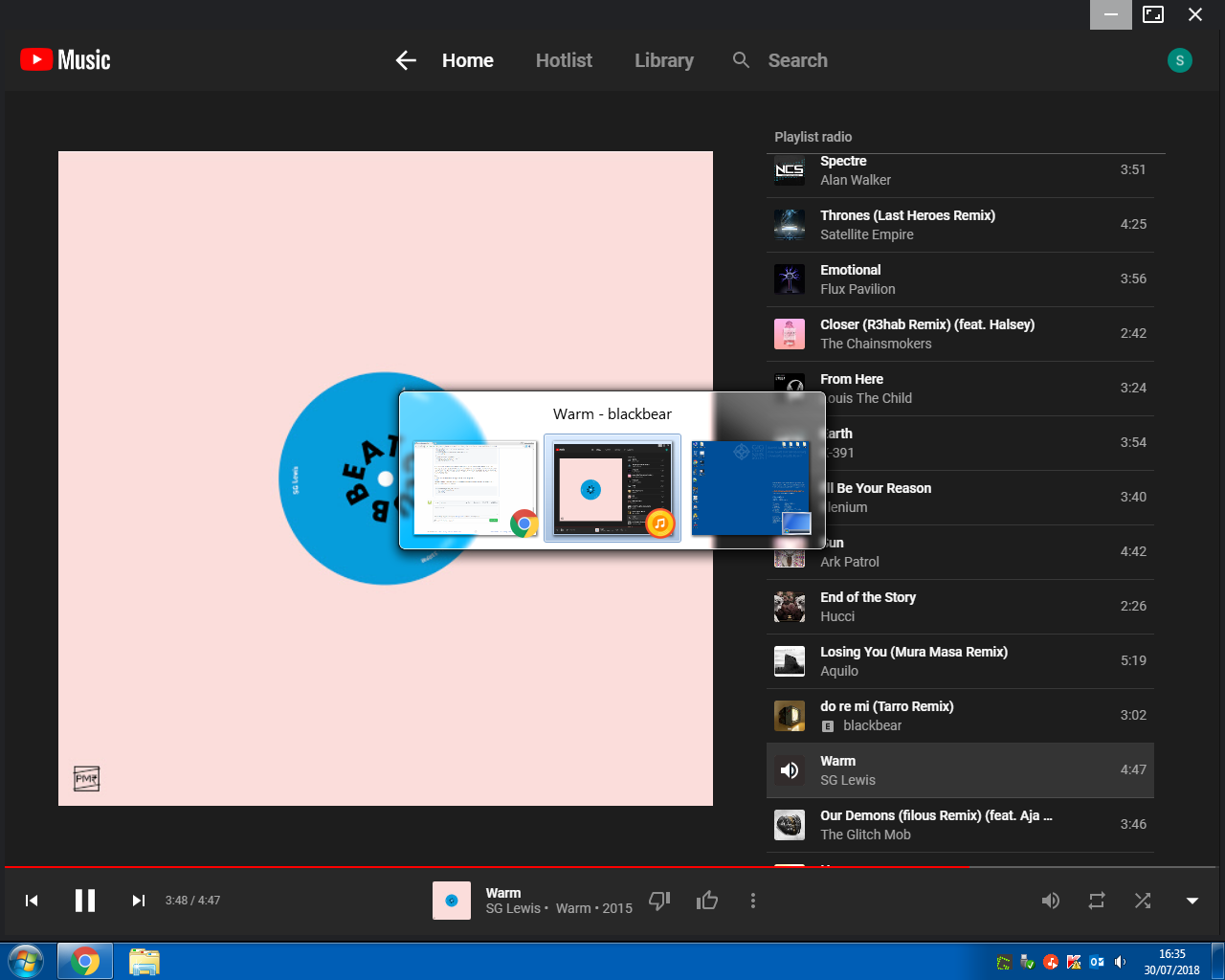Pause the current song
This screenshot has width=1225, height=980.
[85, 901]
